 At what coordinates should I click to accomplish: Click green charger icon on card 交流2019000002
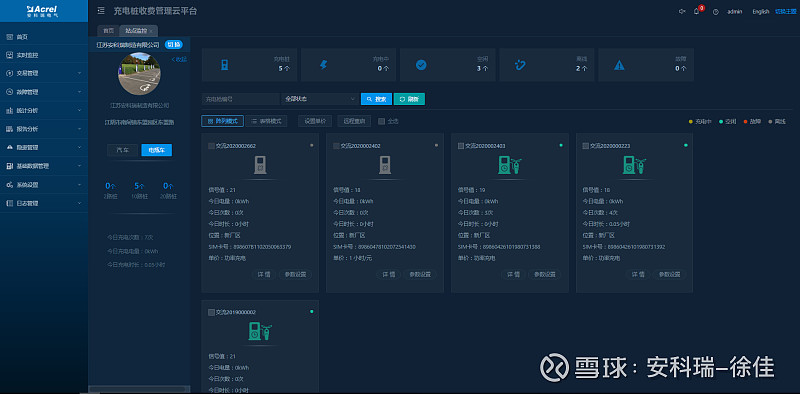260,331
